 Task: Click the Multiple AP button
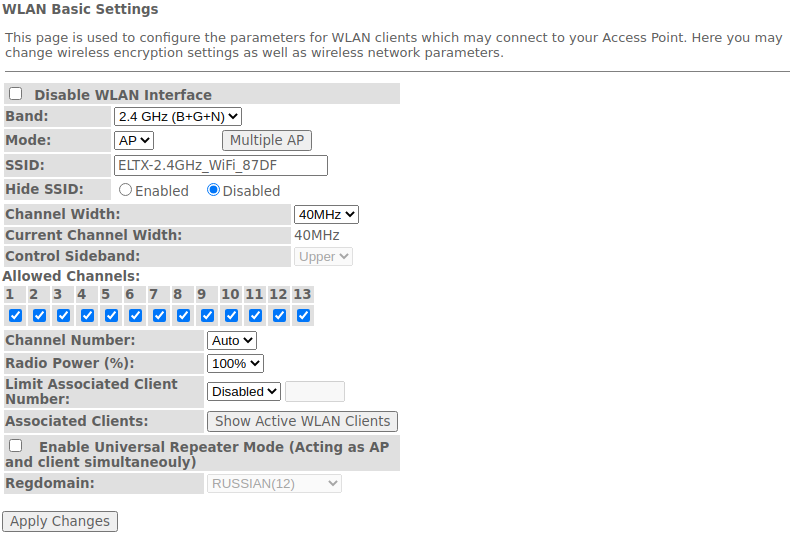[x=267, y=141]
